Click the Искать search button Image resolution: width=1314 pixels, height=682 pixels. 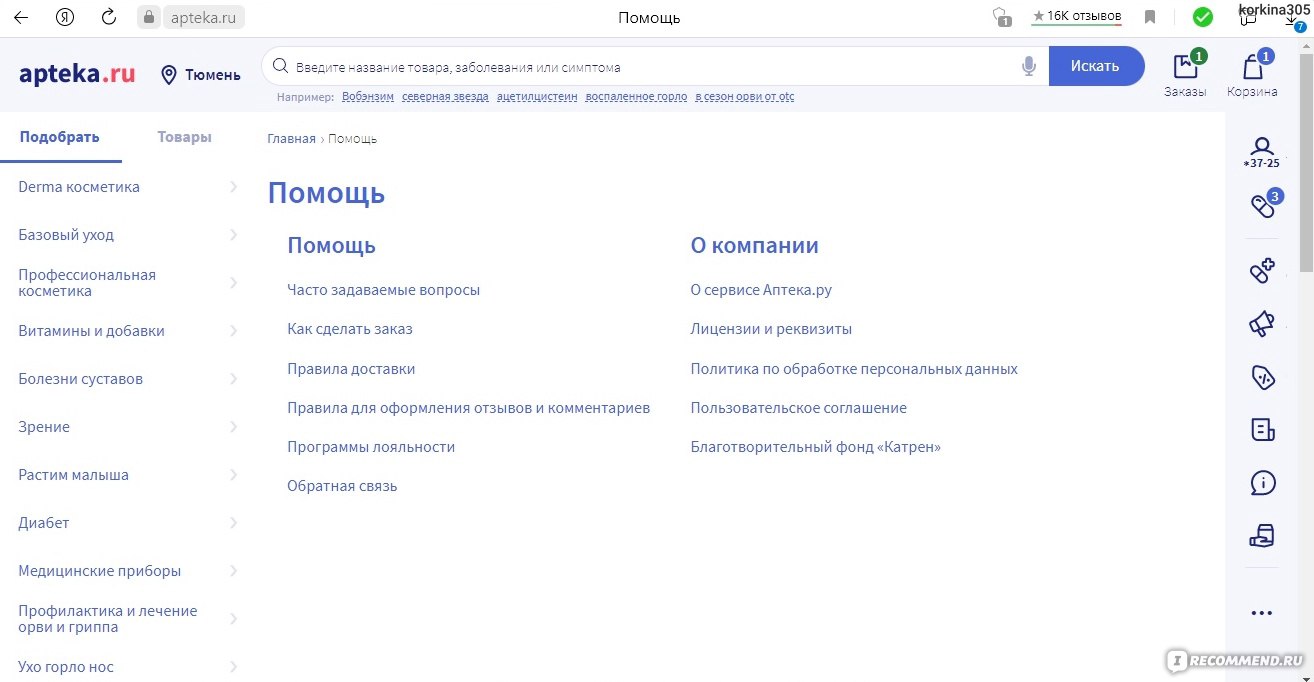tap(1096, 67)
